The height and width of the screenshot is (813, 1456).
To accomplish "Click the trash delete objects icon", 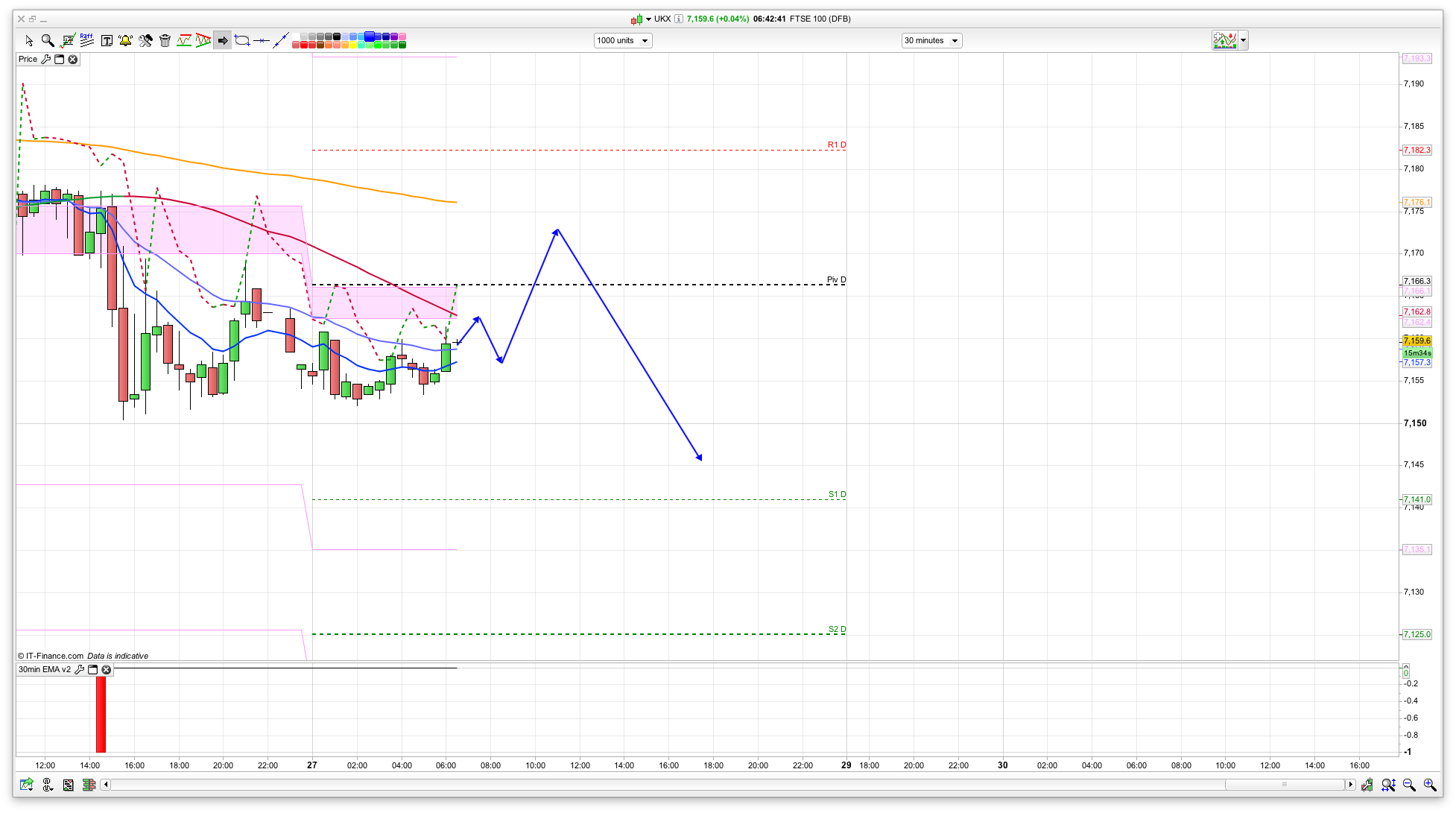I will [165, 40].
